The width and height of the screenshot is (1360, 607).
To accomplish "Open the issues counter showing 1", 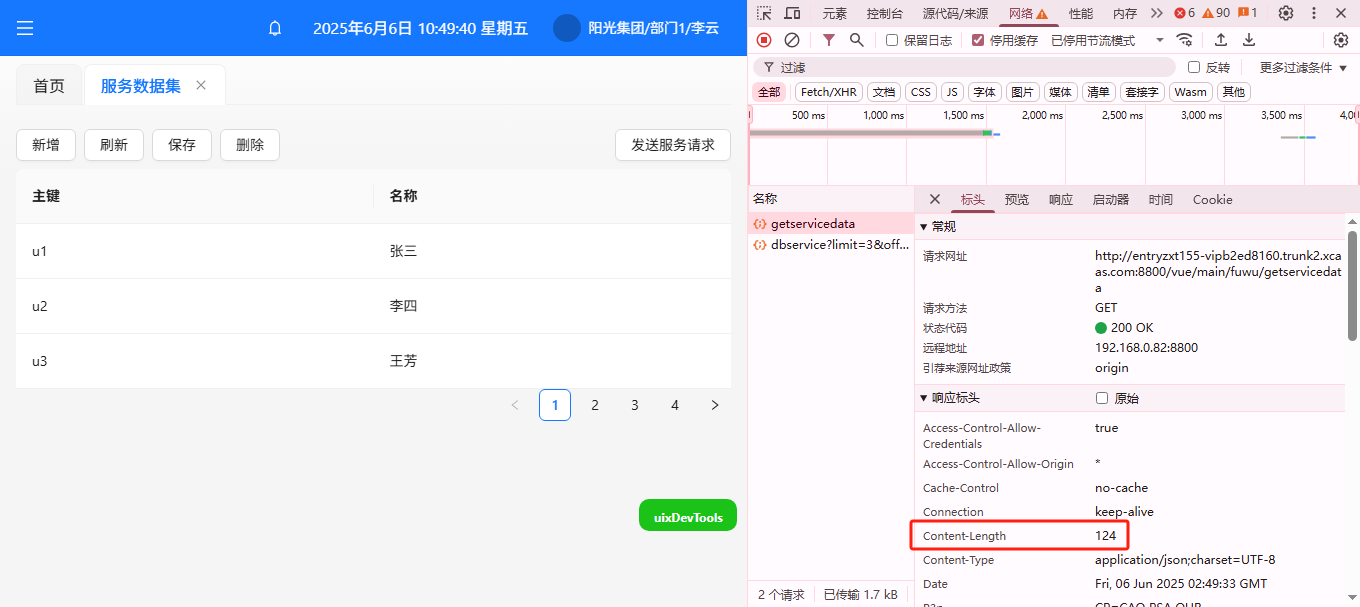I will (x=1247, y=13).
